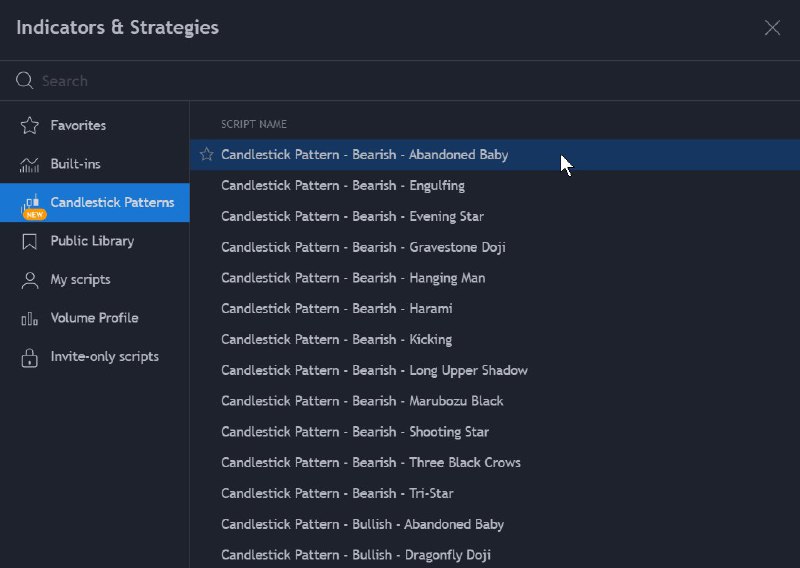Add the Bearish Evening Star pattern

pos(495,216)
